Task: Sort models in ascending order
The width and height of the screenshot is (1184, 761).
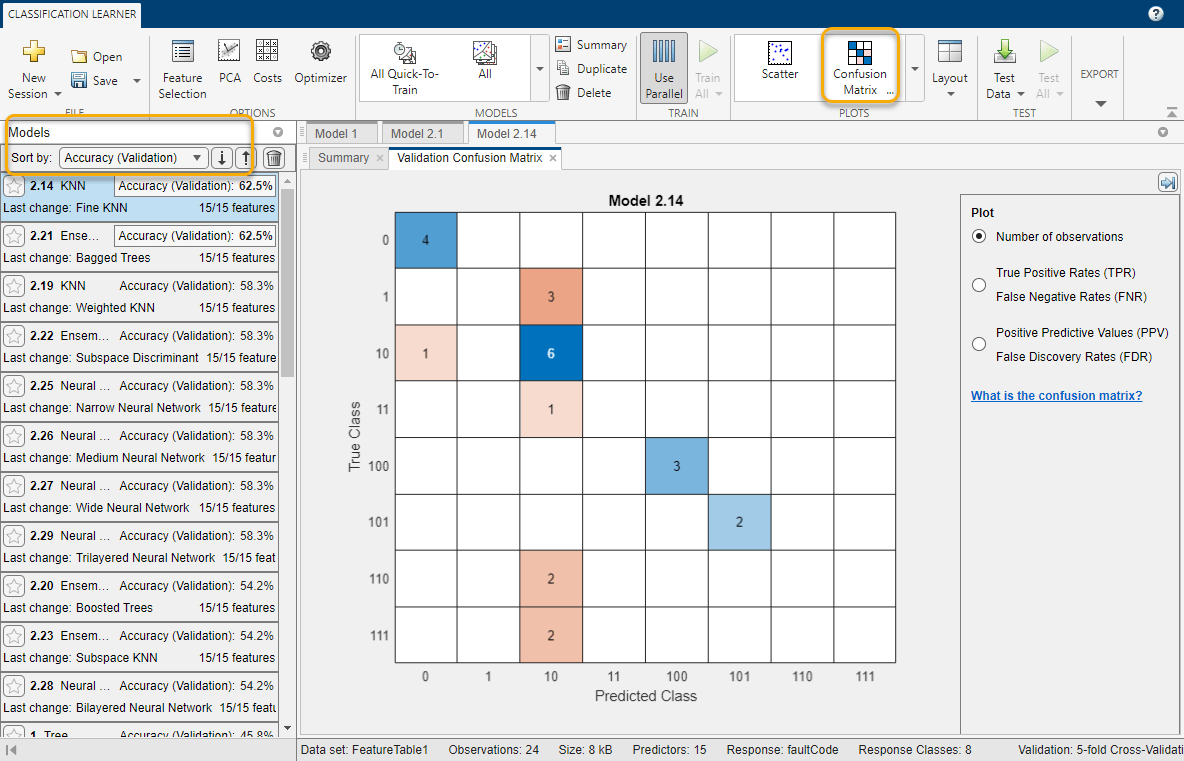Action: pyautogui.click(x=245, y=158)
